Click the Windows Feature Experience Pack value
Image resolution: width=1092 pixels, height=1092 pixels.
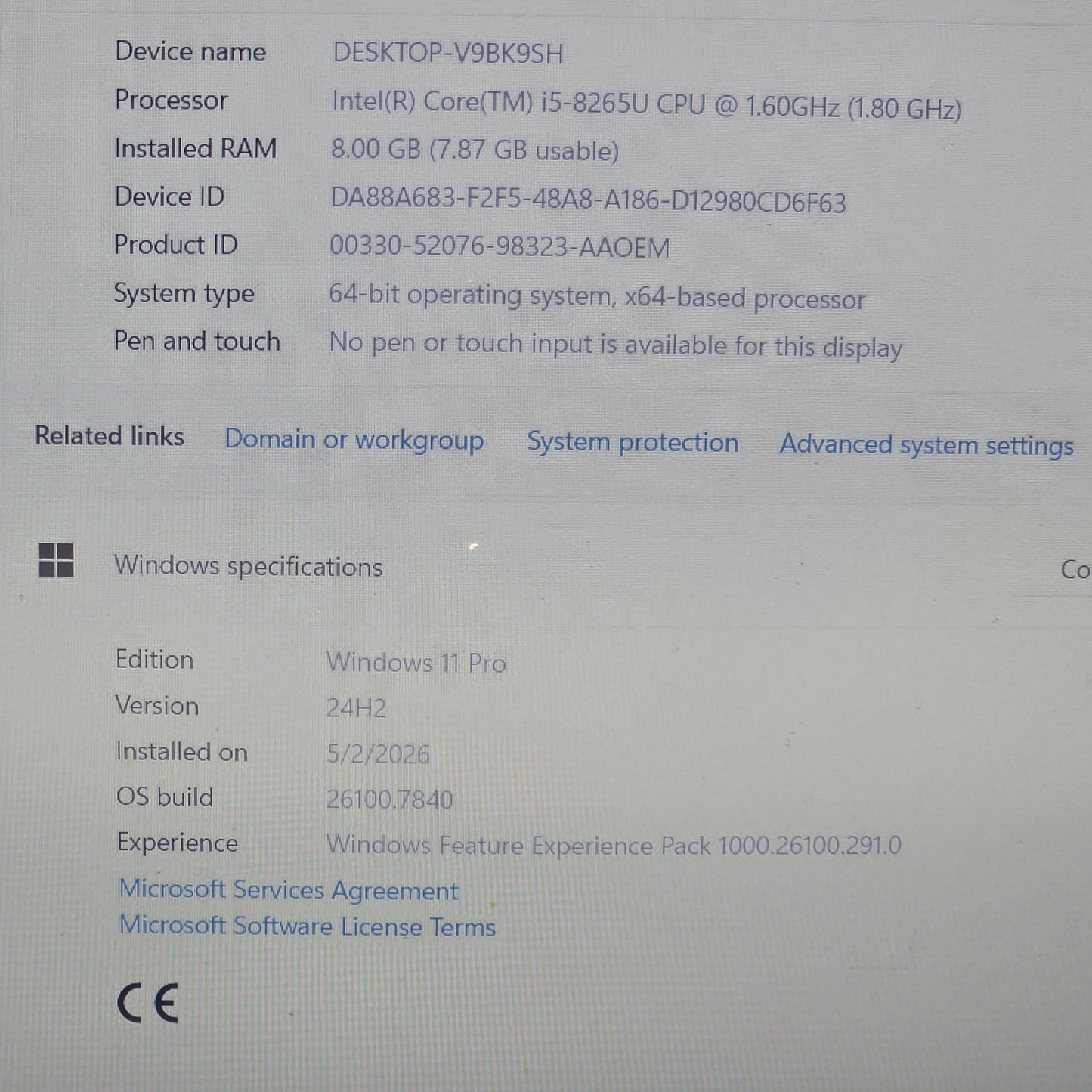[x=614, y=845]
